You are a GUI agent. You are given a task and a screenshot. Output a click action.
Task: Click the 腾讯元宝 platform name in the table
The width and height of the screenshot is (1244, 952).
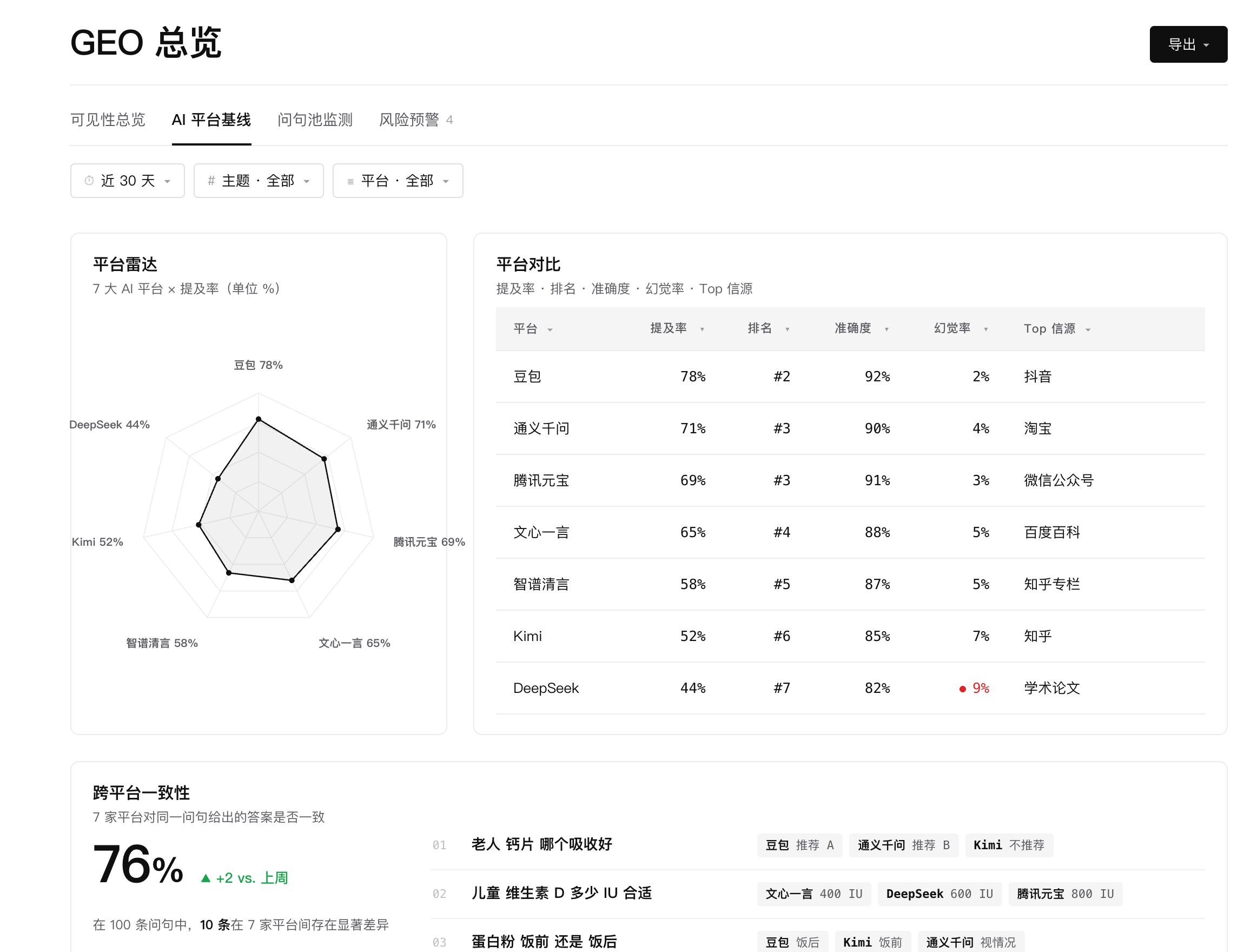tap(541, 480)
